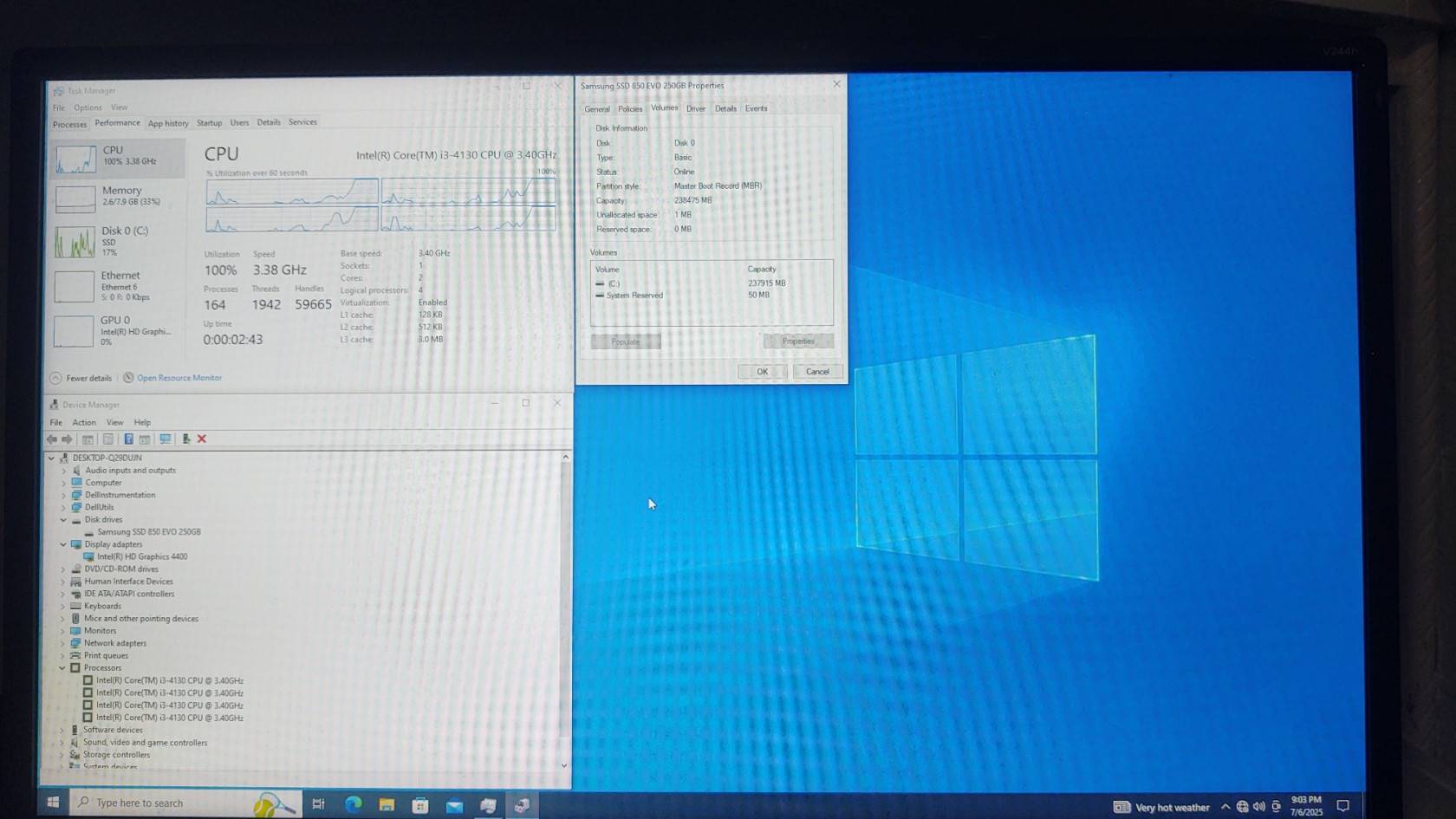
Task: Click the green update driver toolbar icon
Action: click(x=185, y=439)
